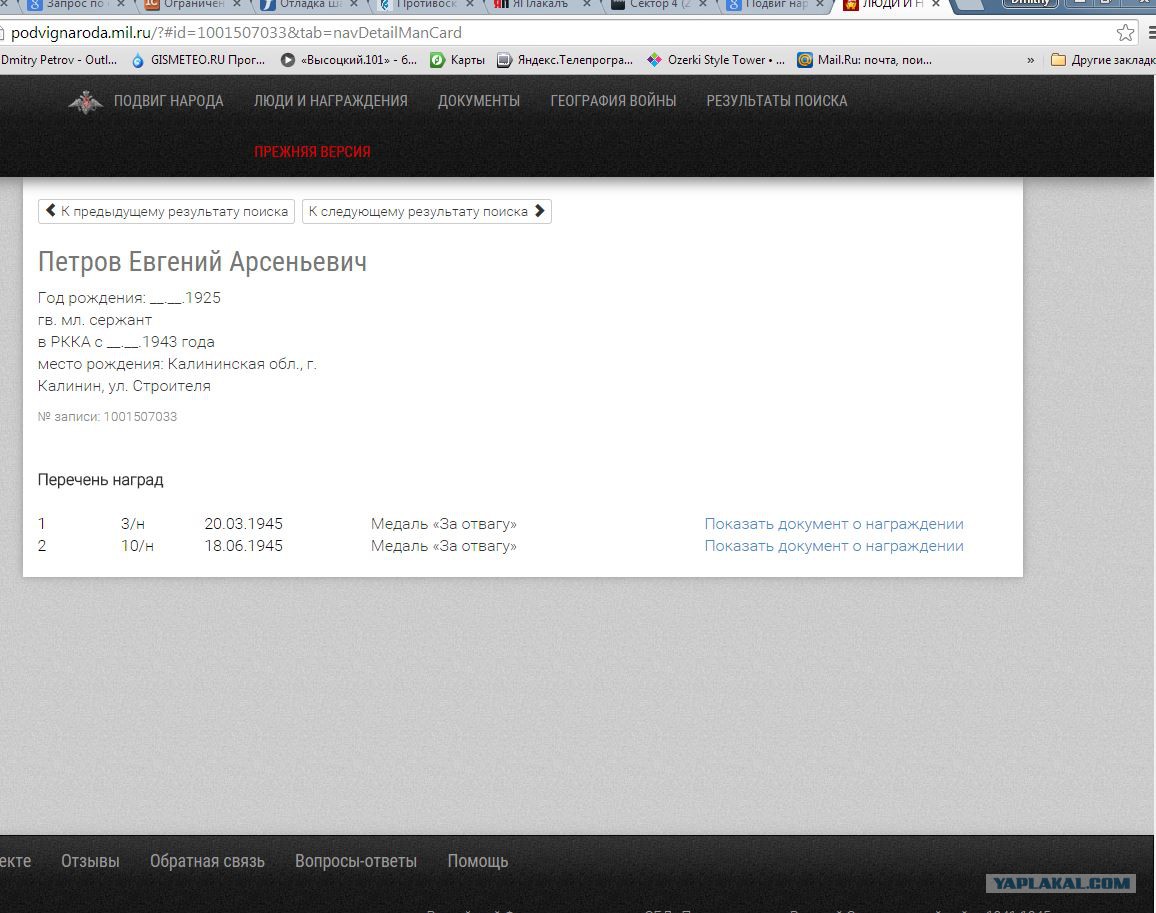Open the Другие закладки bookmarks folder
The height and width of the screenshot is (913, 1156).
1103,60
